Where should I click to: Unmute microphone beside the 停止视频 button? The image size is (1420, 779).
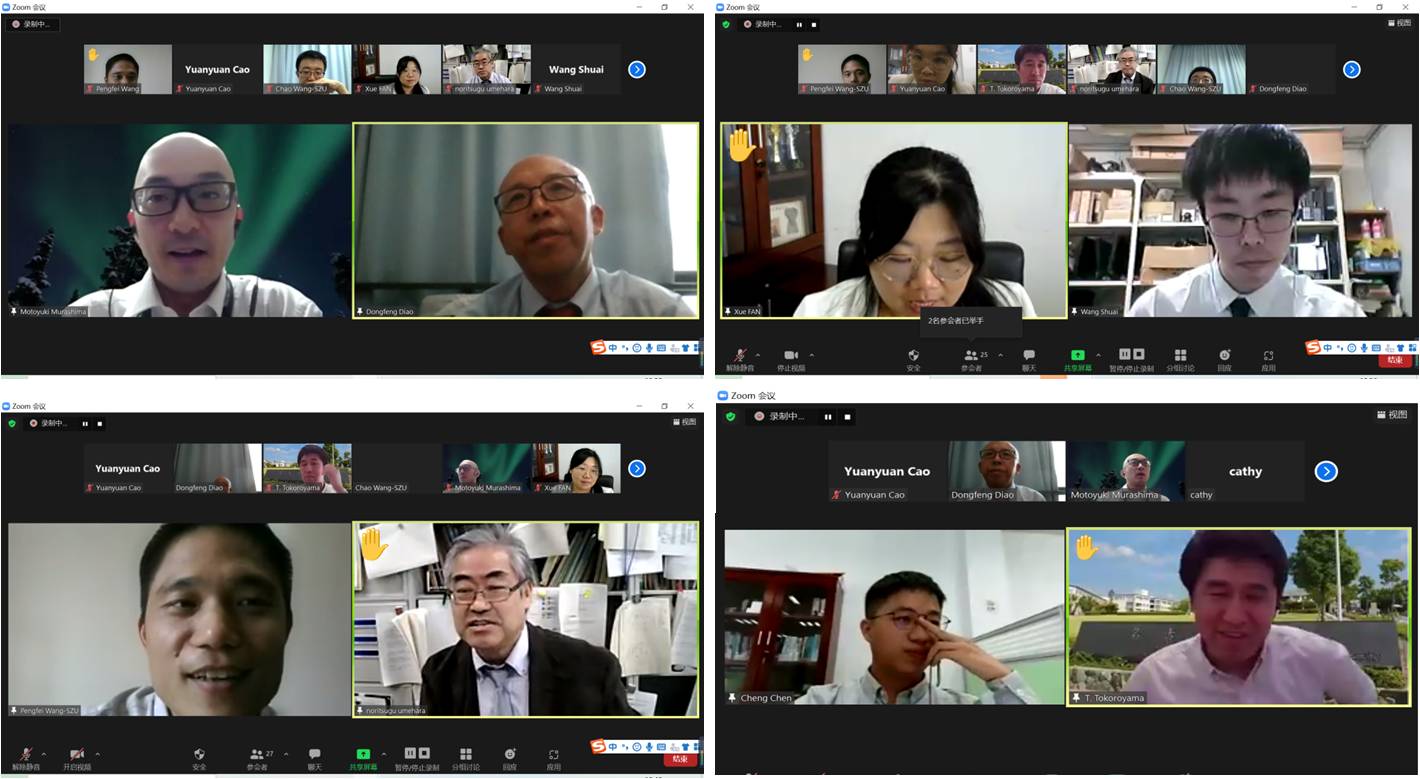coord(740,360)
